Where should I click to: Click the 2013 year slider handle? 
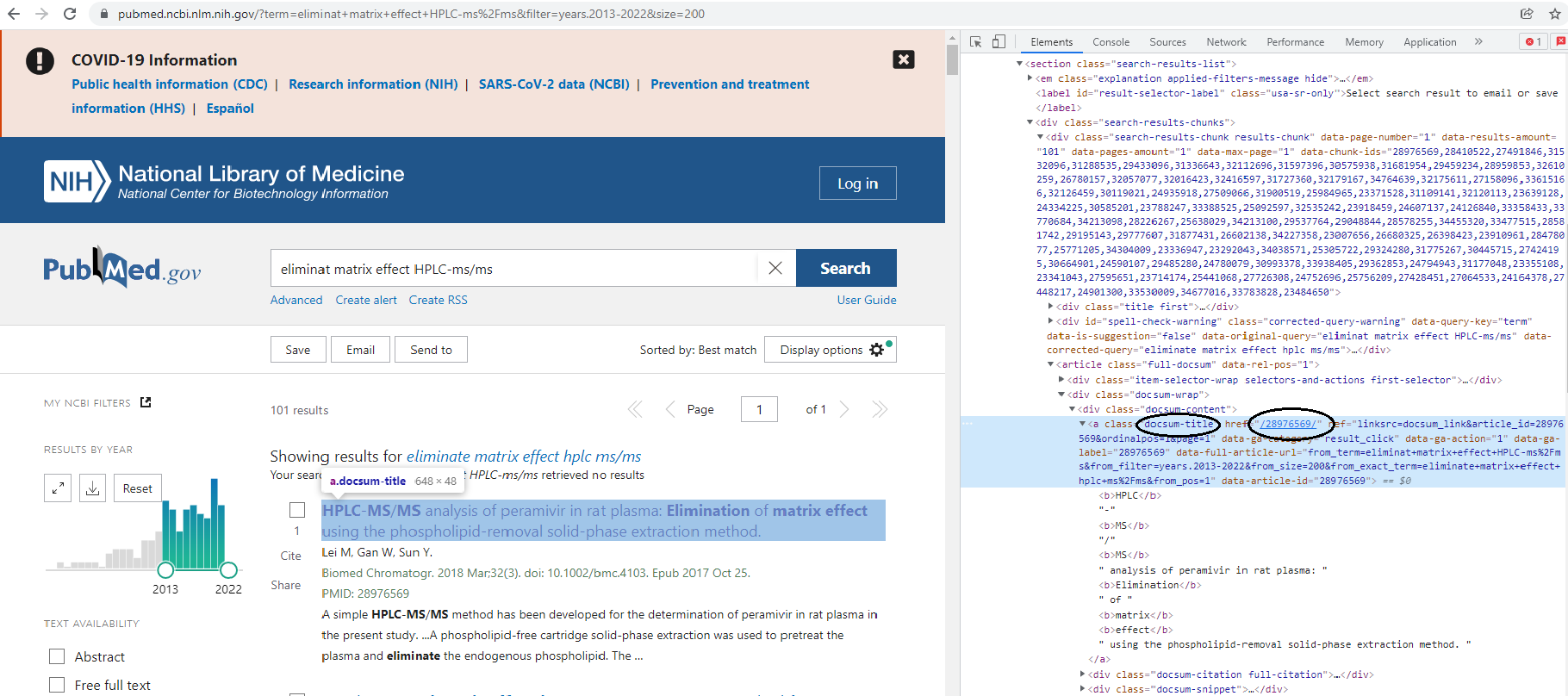[x=165, y=569]
